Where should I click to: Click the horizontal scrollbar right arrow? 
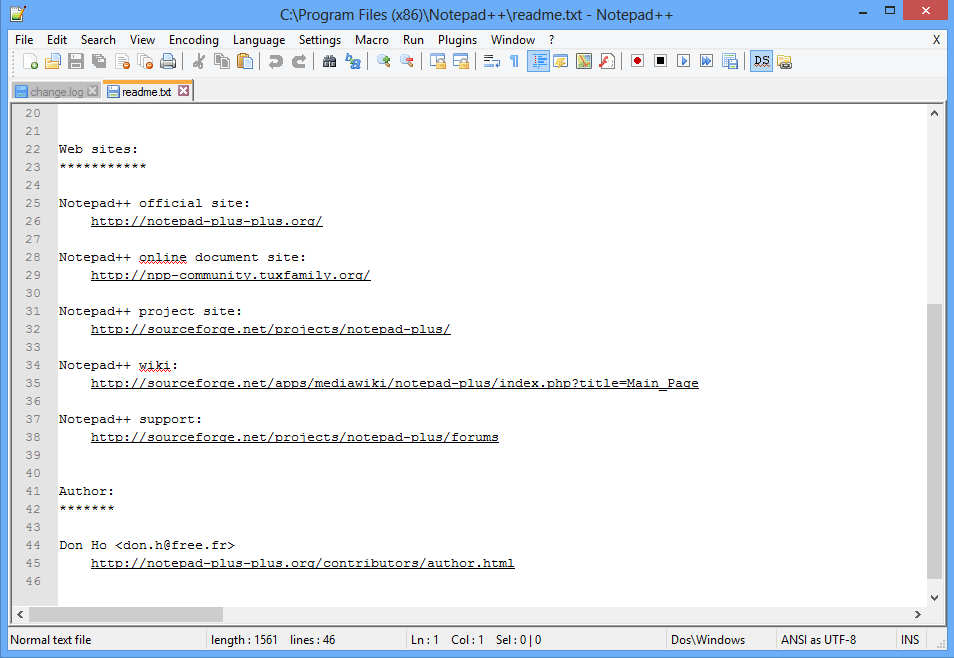(x=918, y=615)
